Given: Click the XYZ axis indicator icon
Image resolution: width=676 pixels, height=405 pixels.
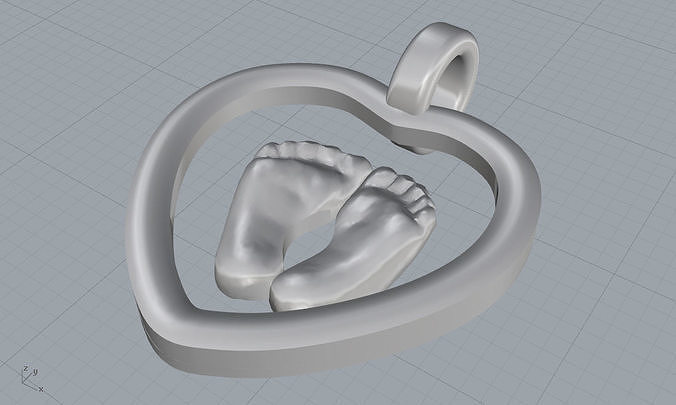Looking at the screenshot, I should point(31,378).
